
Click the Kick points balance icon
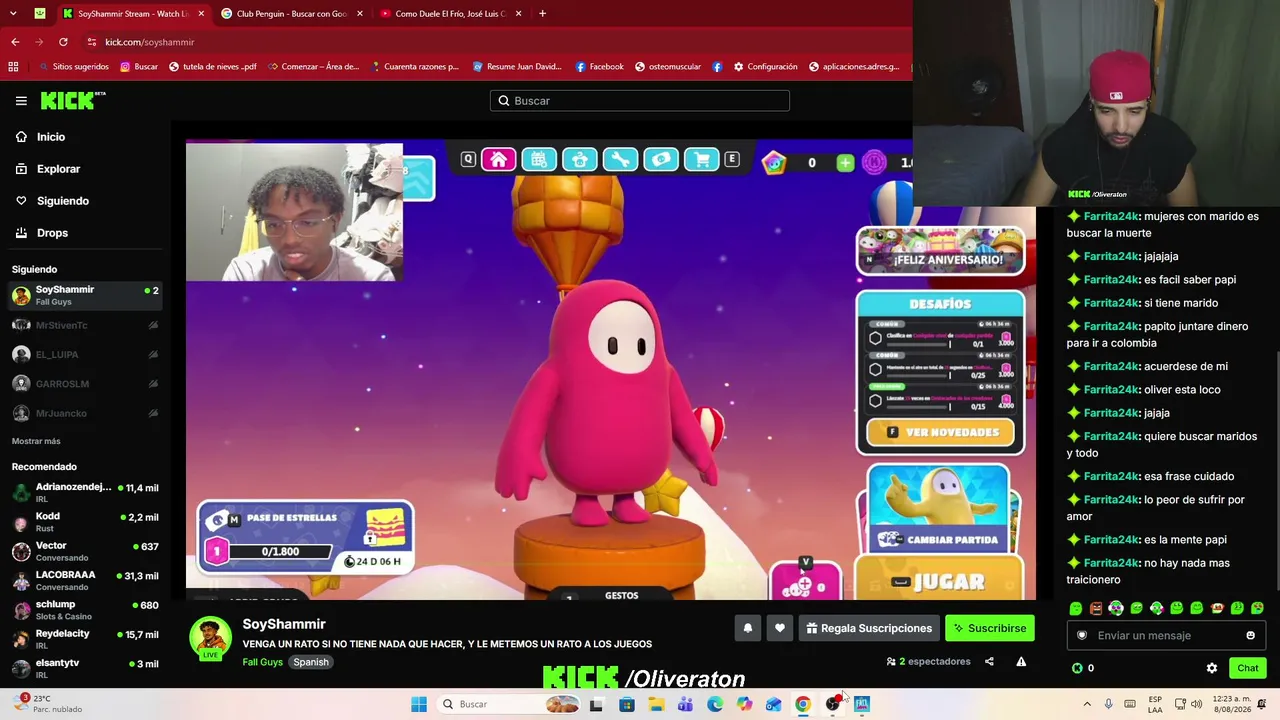[x=1077, y=668]
